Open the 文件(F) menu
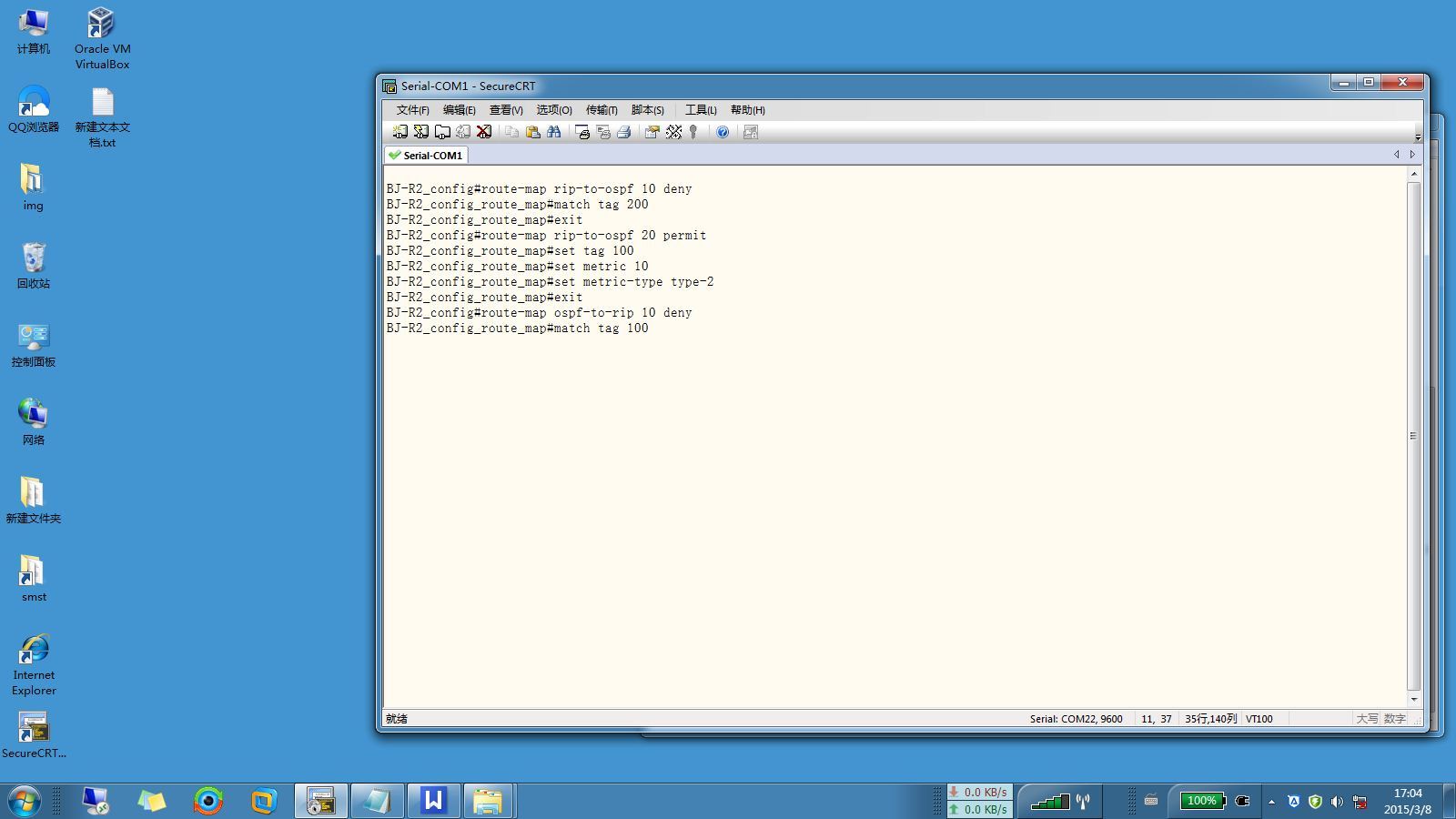The image size is (1456, 819). 412,110
